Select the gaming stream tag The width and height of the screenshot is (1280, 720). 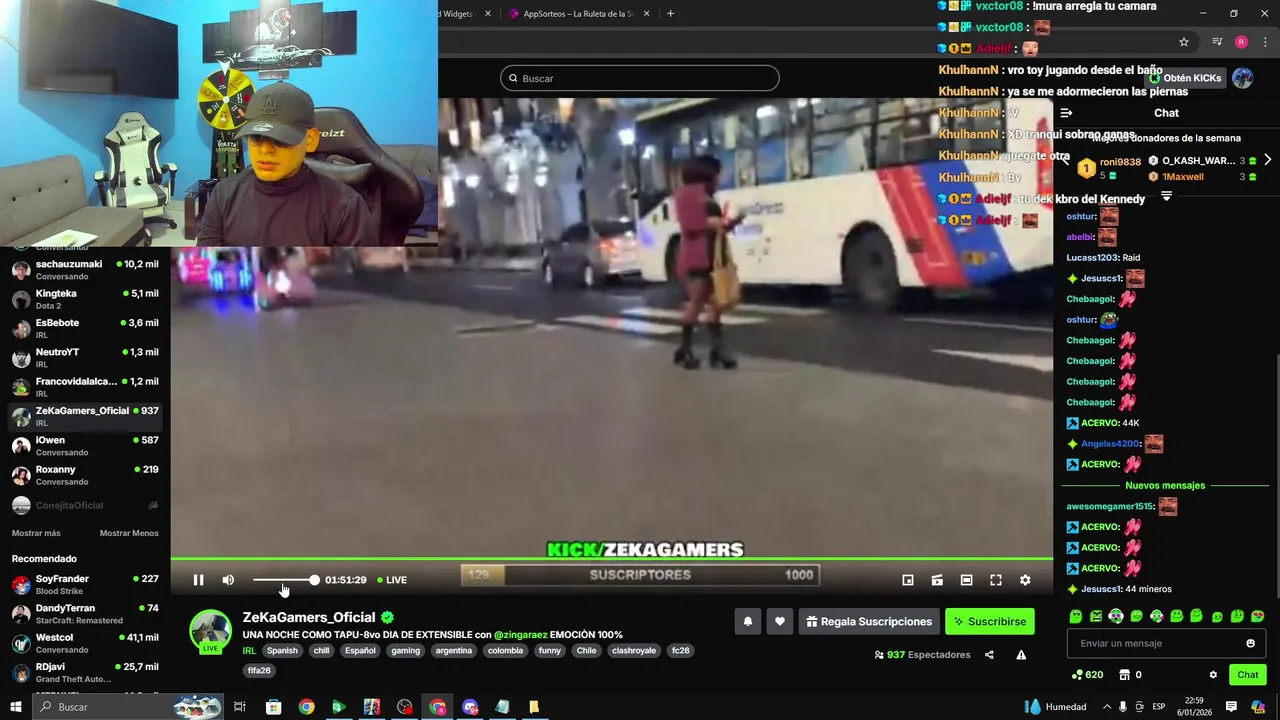coord(405,650)
